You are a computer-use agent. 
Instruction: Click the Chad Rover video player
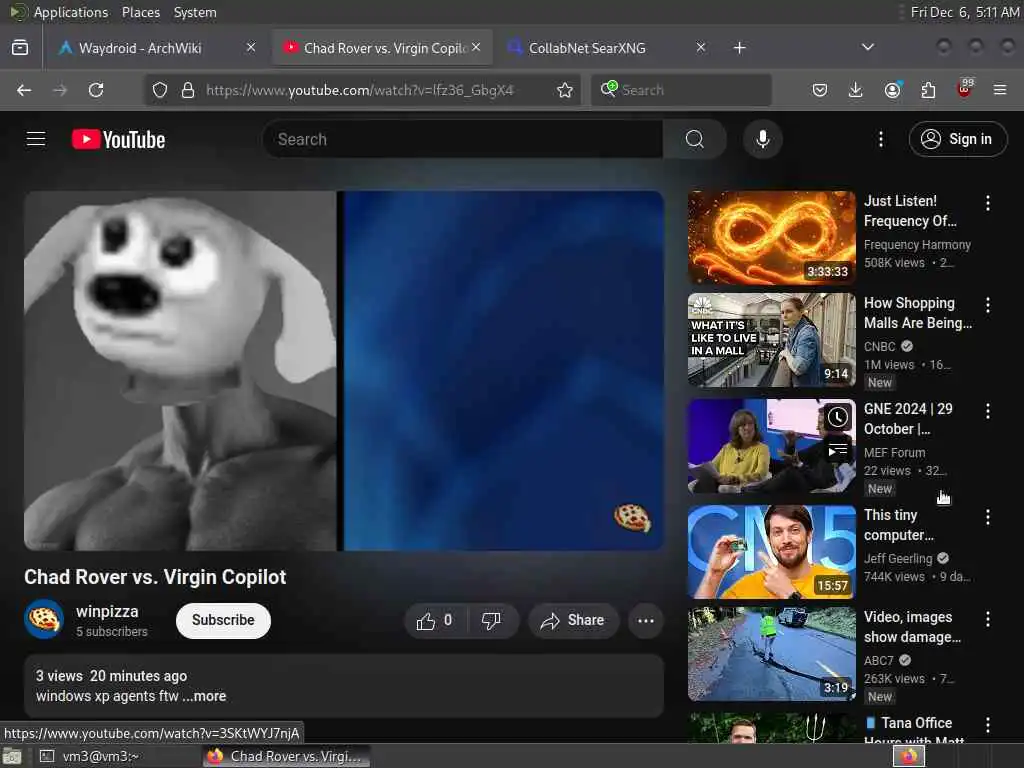344,370
